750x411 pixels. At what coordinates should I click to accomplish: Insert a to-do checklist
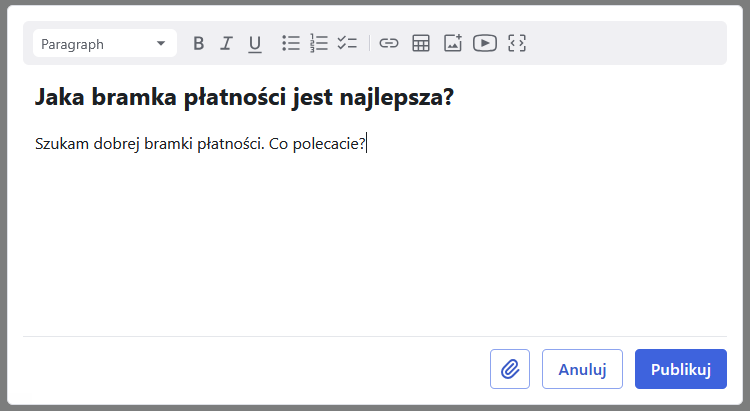tap(347, 43)
